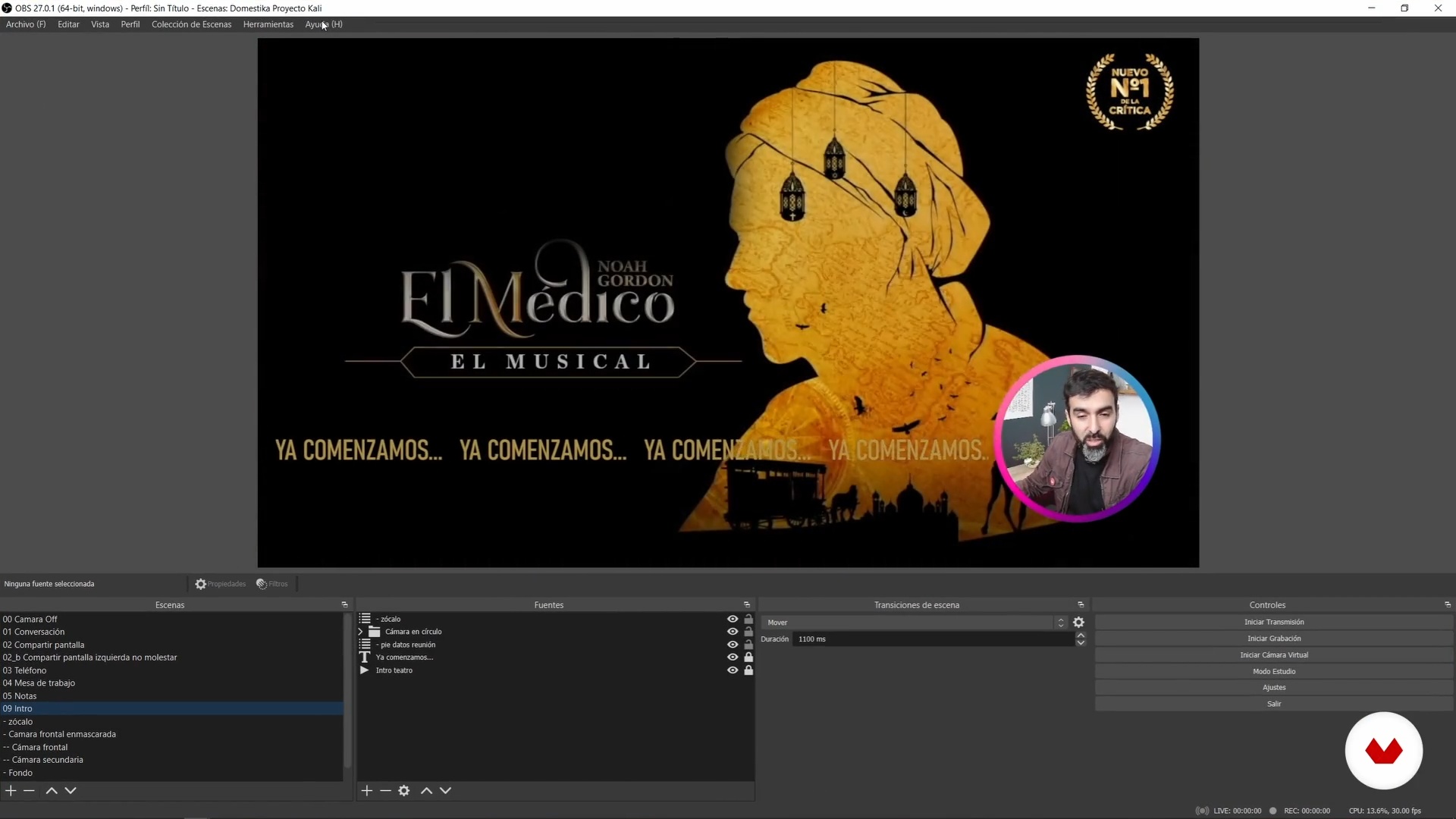Move selected source down
The image size is (1456, 819).
[x=445, y=790]
